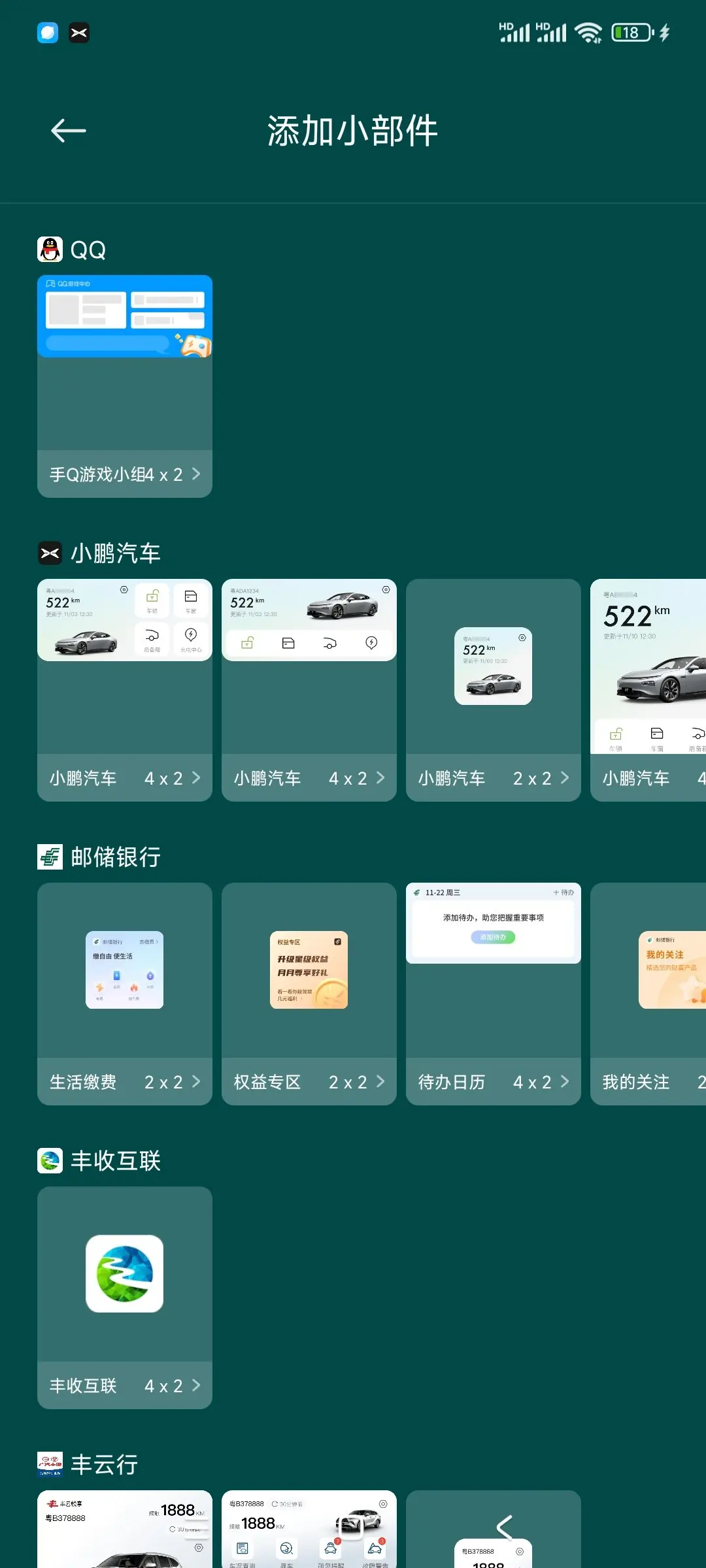Tap the Wi-Fi status icon
Image resolution: width=706 pixels, height=1568 pixels.
click(x=588, y=33)
